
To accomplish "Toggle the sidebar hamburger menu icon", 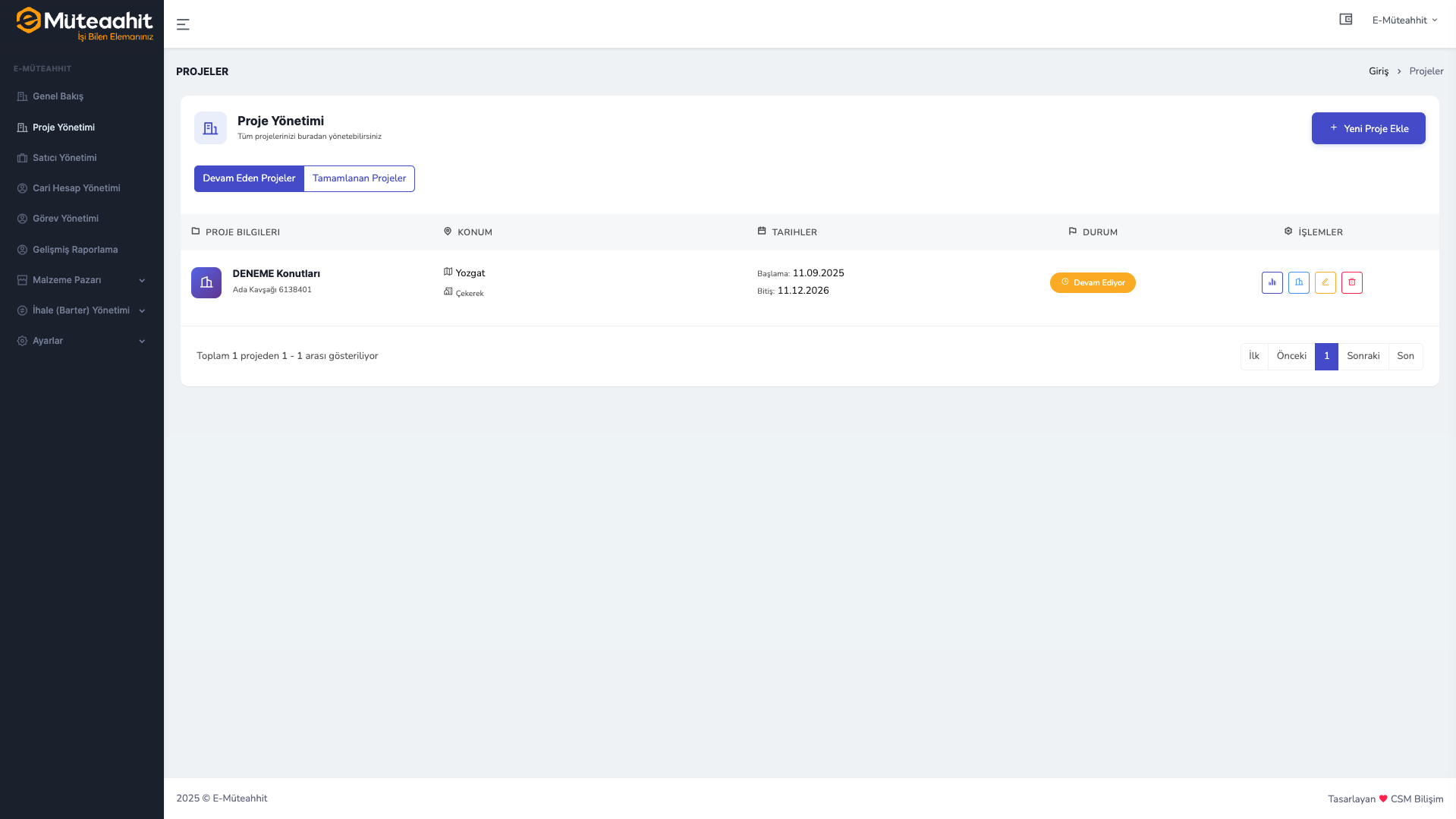I will pyautogui.click(x=183, y=24).
